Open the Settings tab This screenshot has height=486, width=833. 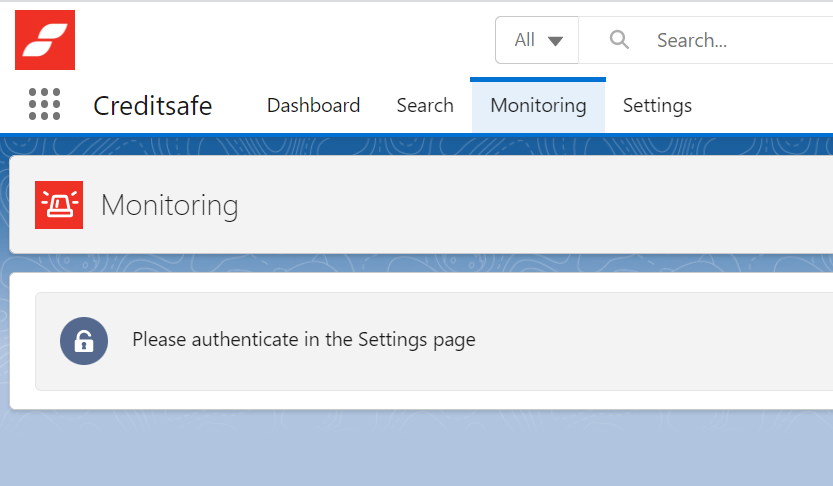click(657, 105)
